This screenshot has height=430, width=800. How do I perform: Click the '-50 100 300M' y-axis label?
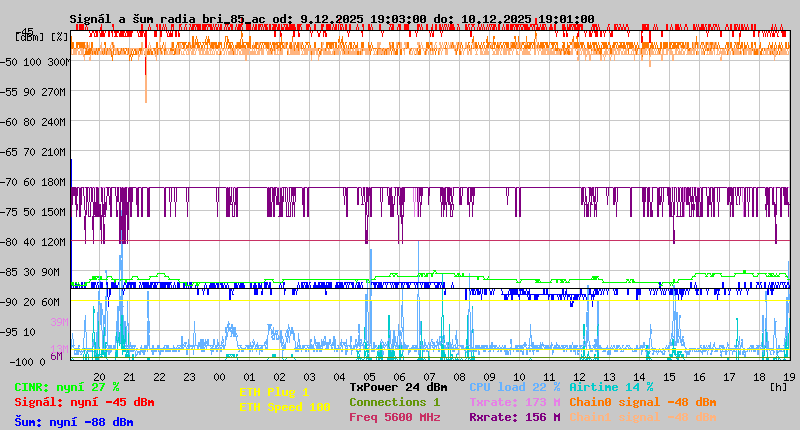[x=35, y=62]
